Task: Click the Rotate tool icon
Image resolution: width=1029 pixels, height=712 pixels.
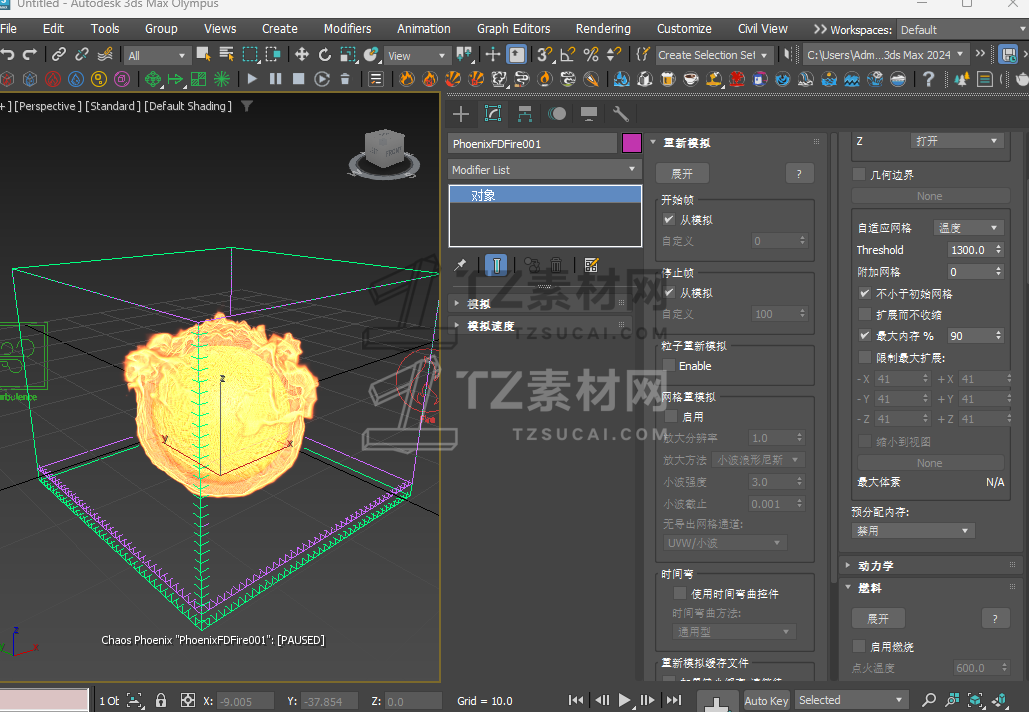Action: [x=324, y=55]
